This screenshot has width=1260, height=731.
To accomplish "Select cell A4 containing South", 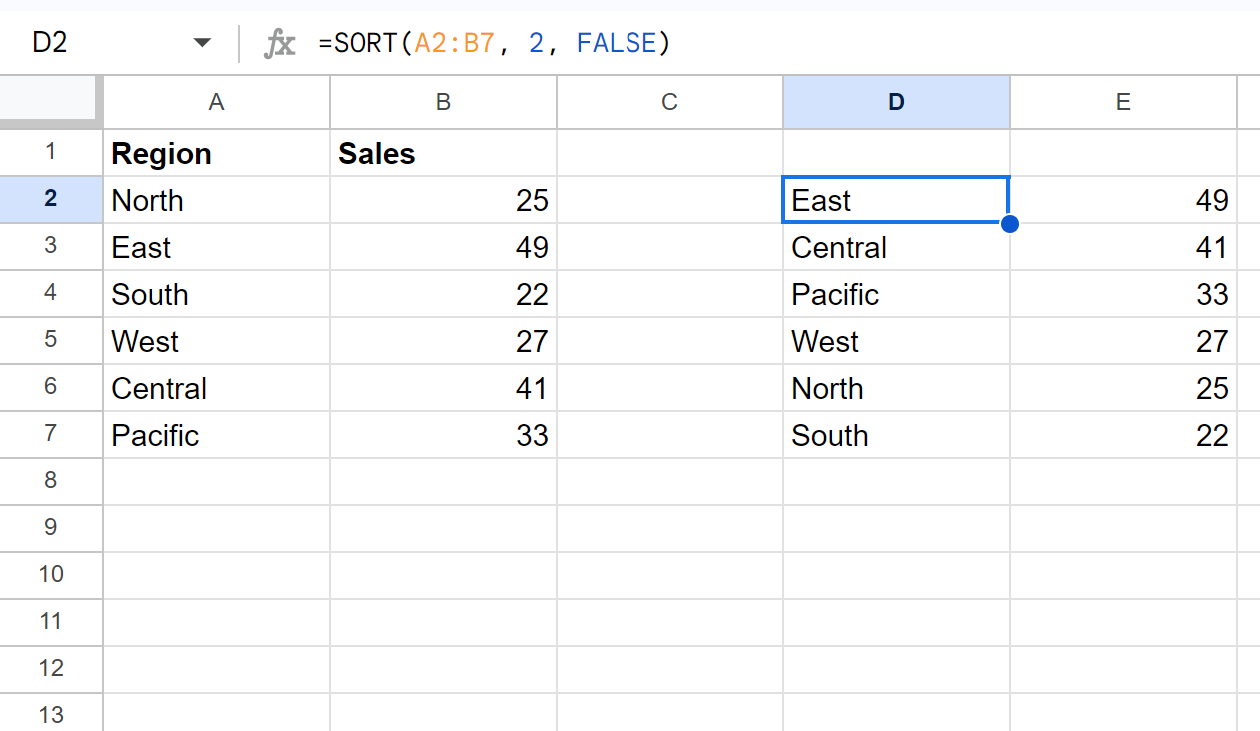I will [x=216, y=294].
